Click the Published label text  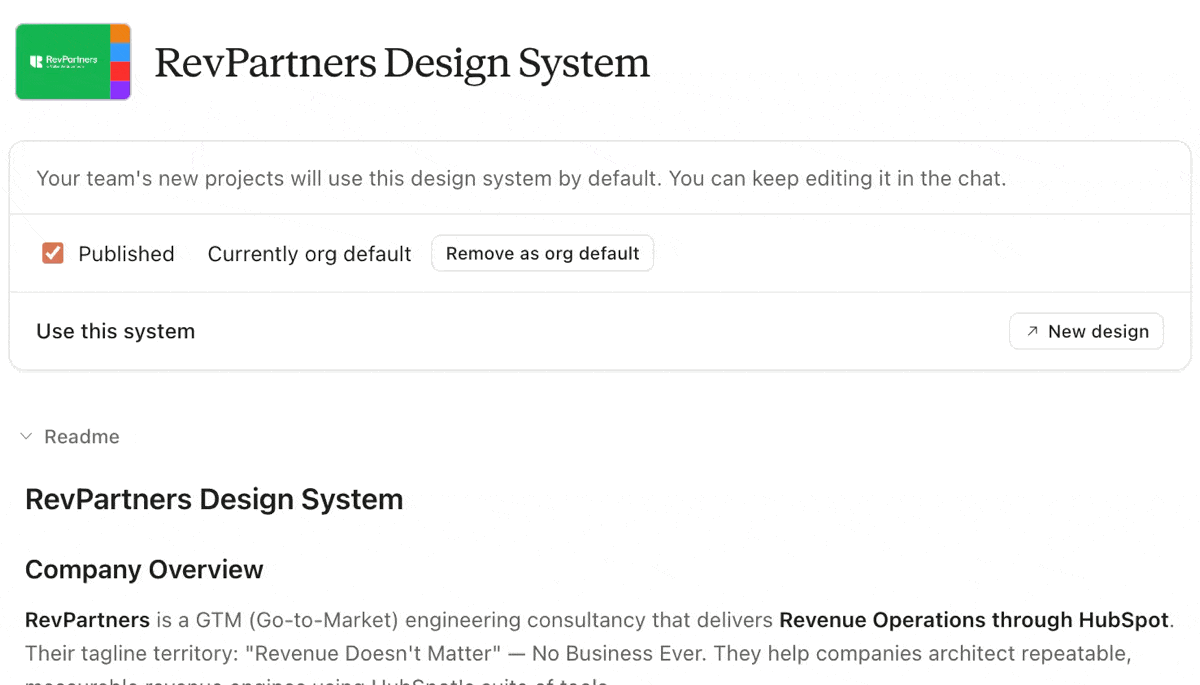[x=126, y=254]
